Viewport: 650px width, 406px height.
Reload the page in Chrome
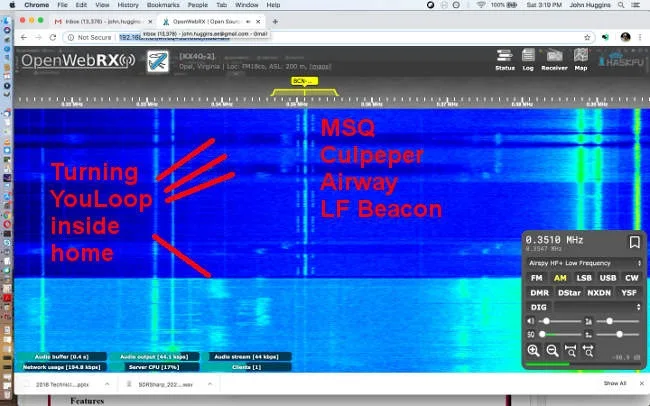53,37
